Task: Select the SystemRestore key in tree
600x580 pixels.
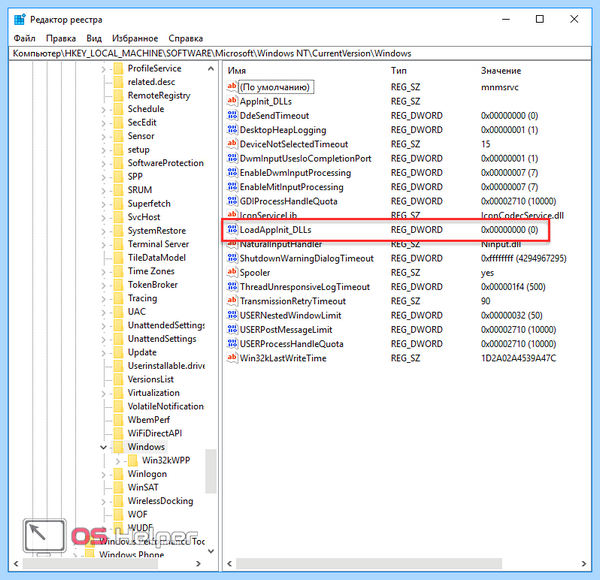Action: point(157,230)
